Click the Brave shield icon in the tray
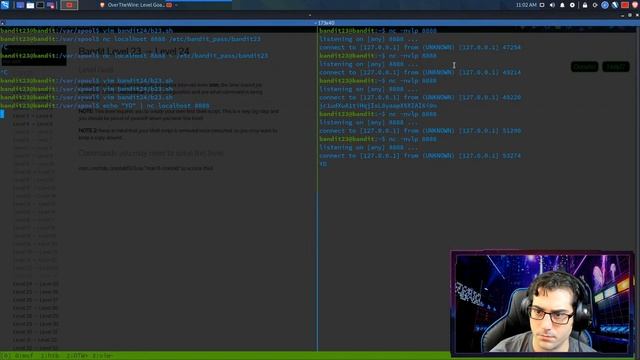This screenshot has height=360, width=640. click(x=635, y=5)
